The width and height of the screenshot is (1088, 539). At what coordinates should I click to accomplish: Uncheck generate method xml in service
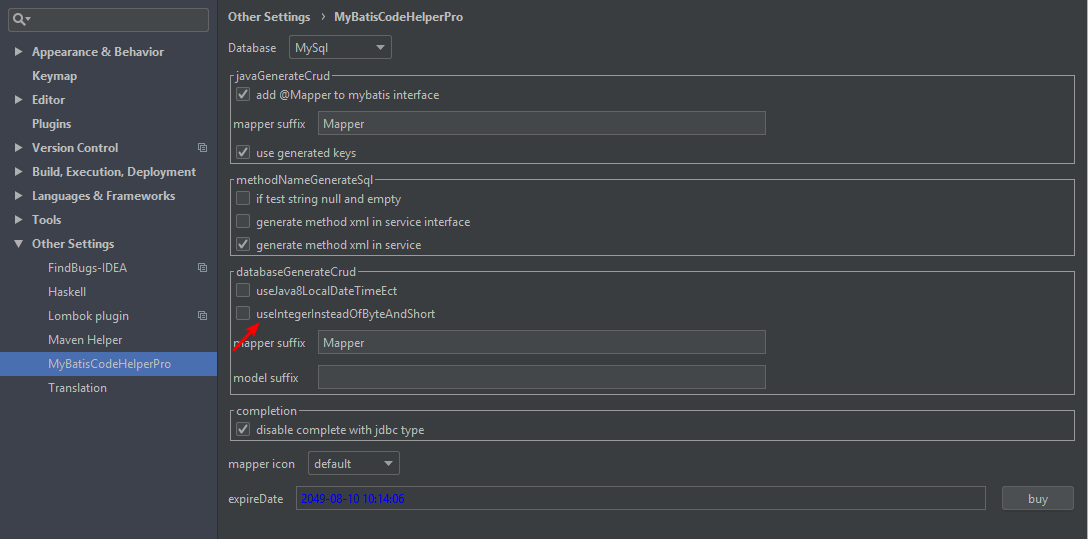(x=243, y=244)
